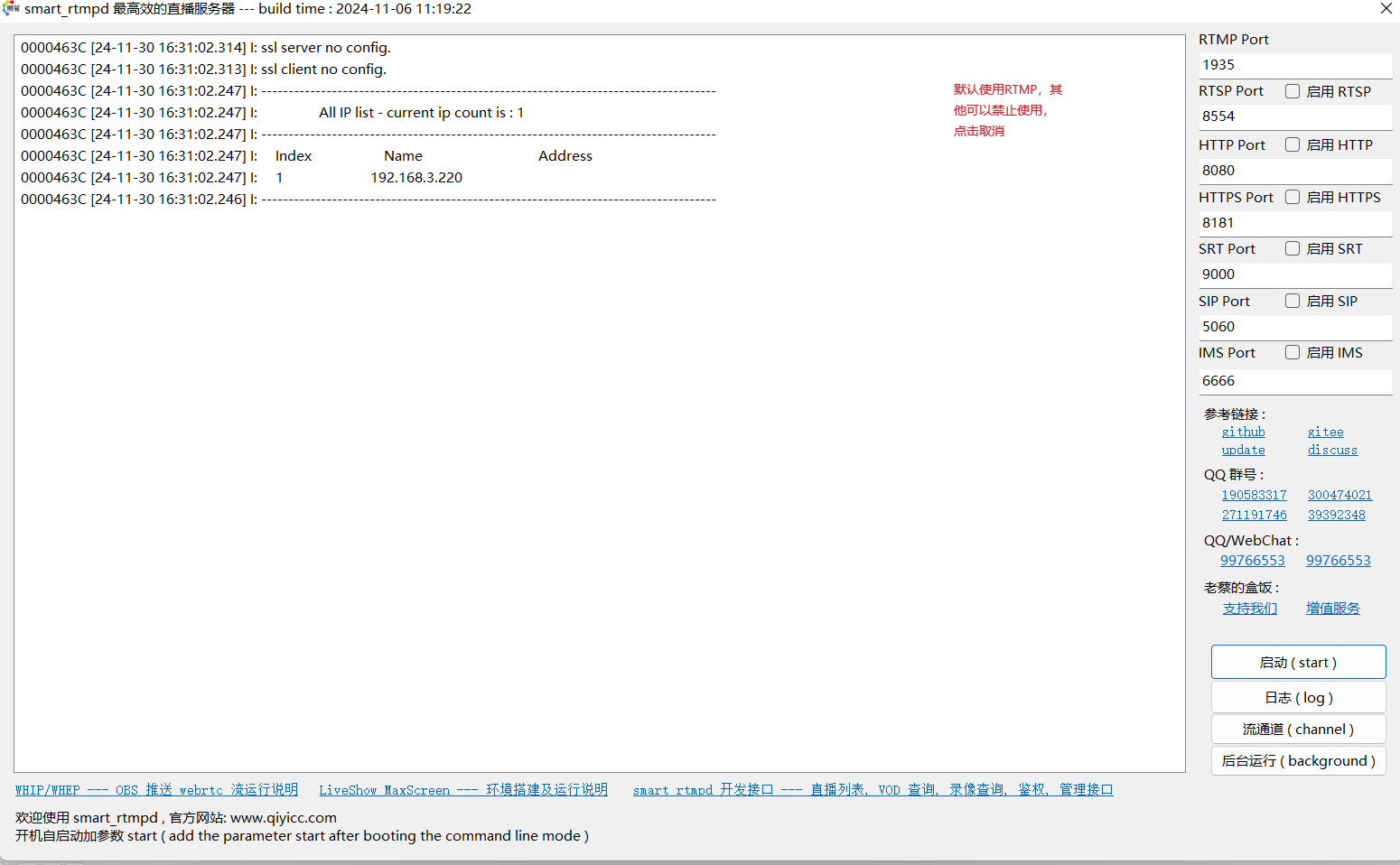Image resolution: width=1400 pixels, height=865 pixels.
Task: Open QQ group 39392348 link
Action: tap(1336, 515)
